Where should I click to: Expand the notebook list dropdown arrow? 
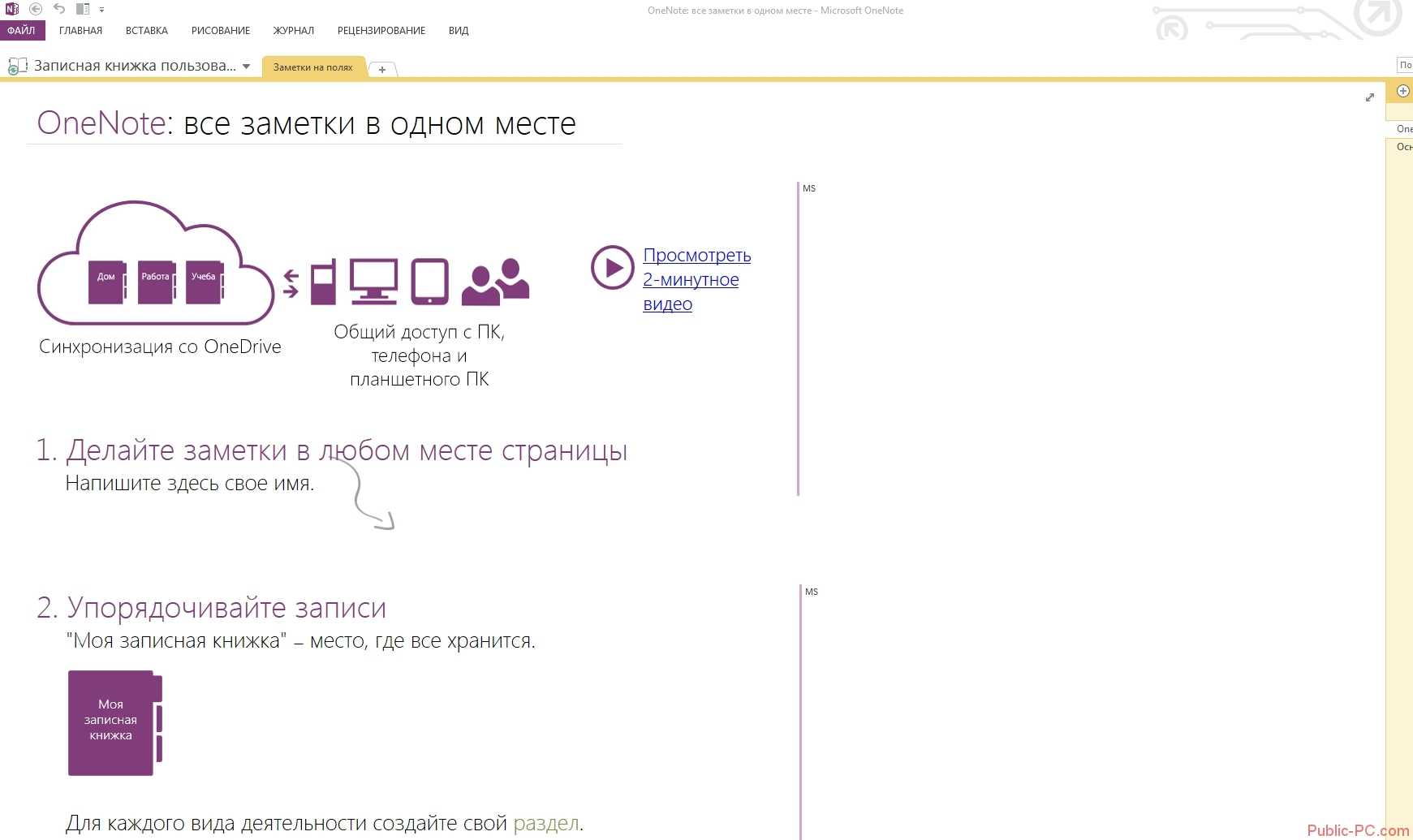click(x=246, y=67)
